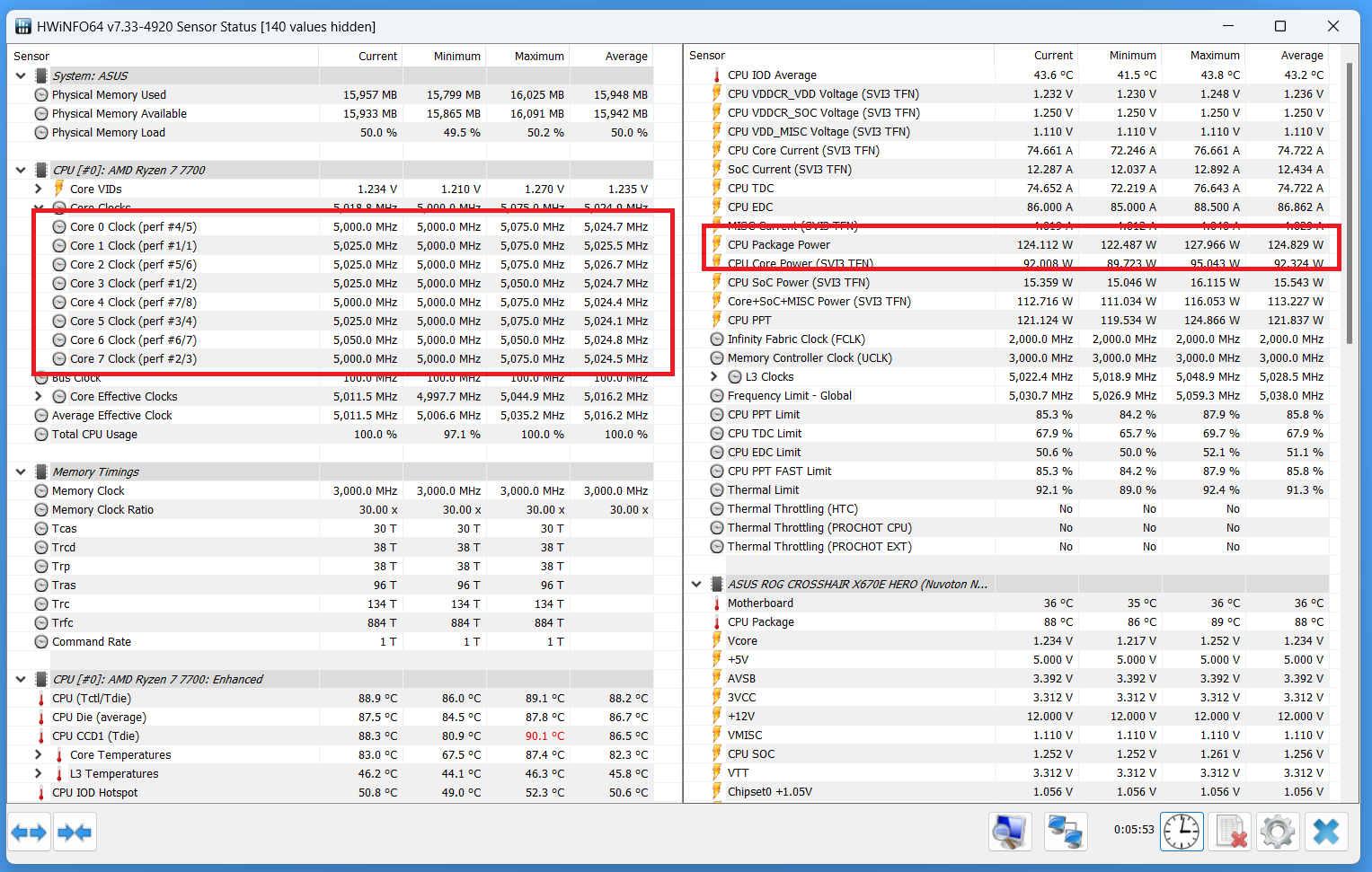Image resolution: width=1372 pixels, height=872 pixels.
Task: Click the shrink columns arrows button
Action: pyautogui.click(x=75, y=832)
